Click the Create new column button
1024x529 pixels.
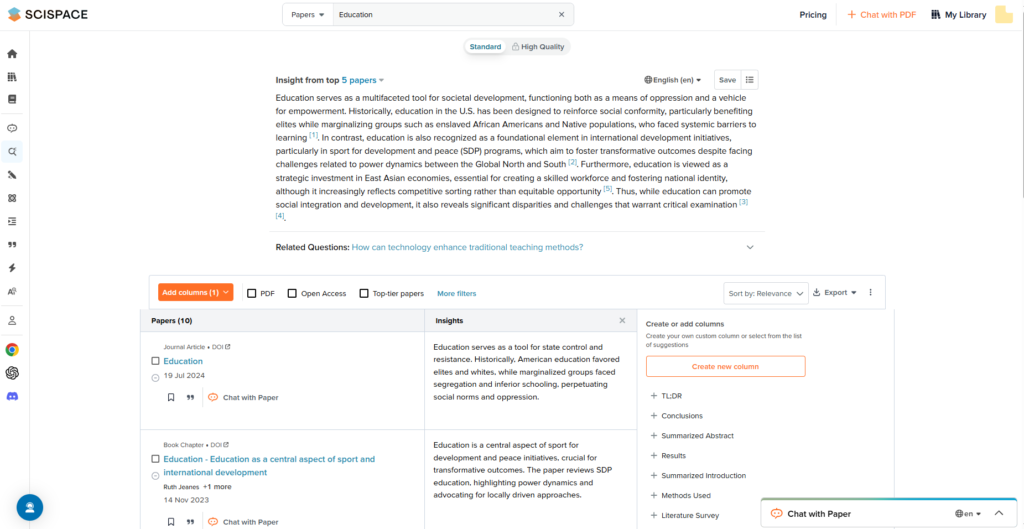pyautogui.click(x=725, y=366)
